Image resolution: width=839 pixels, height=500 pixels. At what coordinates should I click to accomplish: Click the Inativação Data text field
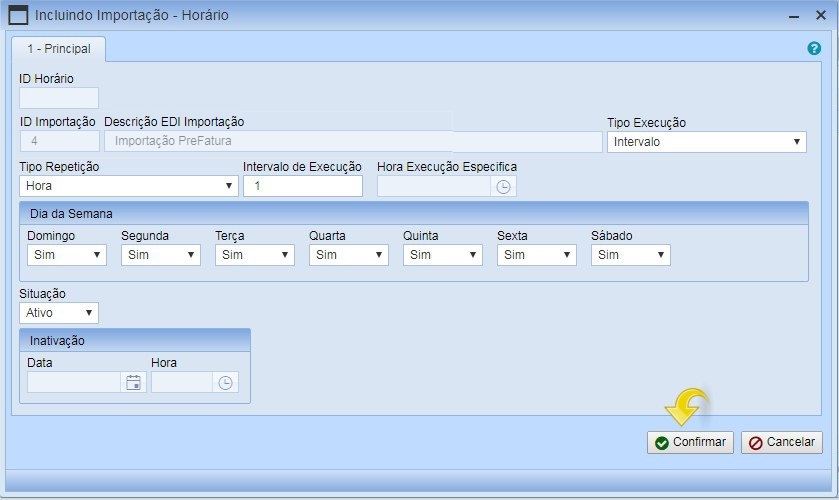[74, 382]
